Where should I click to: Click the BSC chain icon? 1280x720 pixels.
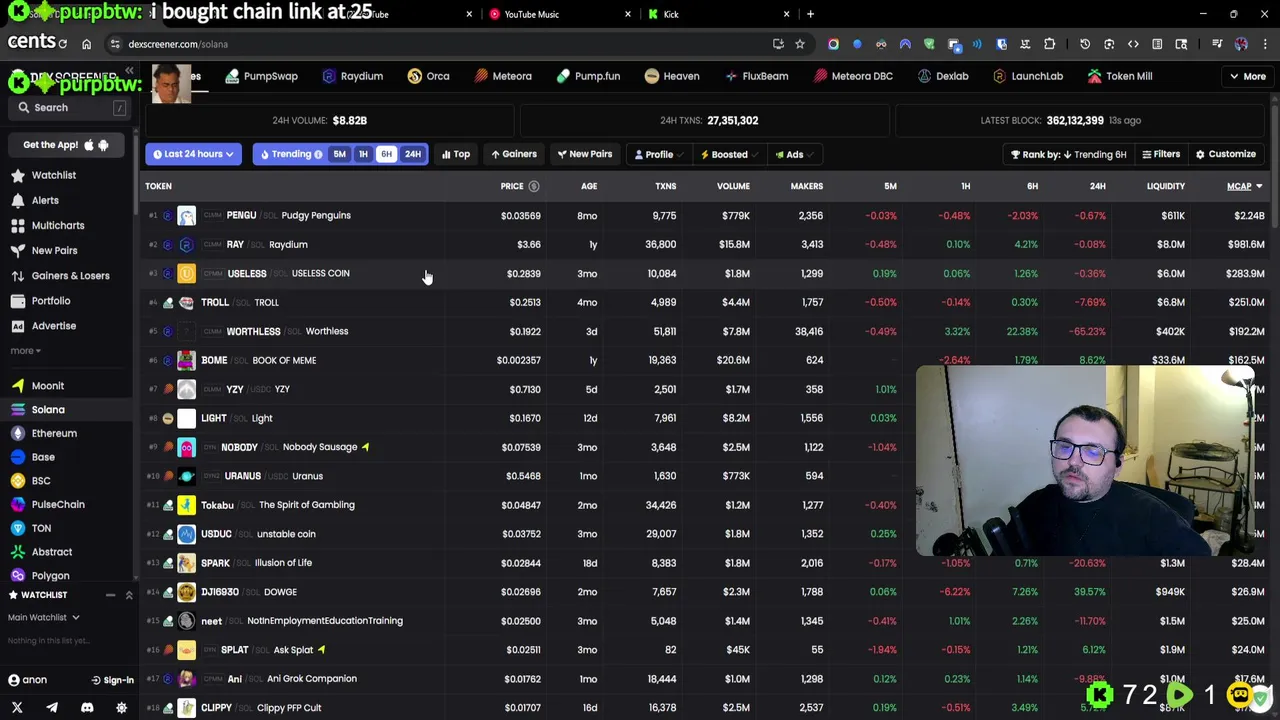(x=18, y=481)
